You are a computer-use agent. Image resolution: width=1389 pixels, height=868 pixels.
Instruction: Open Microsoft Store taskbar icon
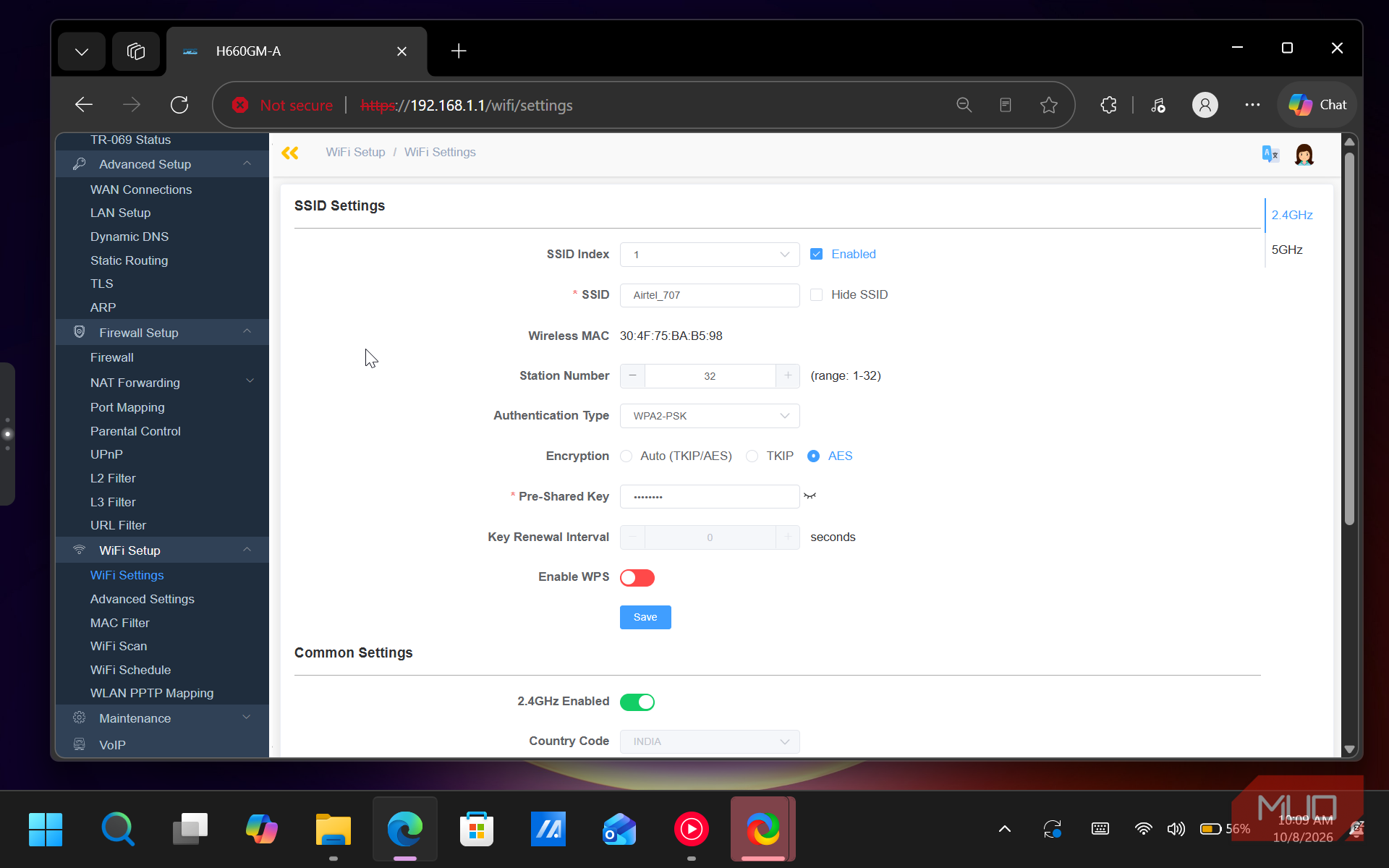[x=477, y=829]
